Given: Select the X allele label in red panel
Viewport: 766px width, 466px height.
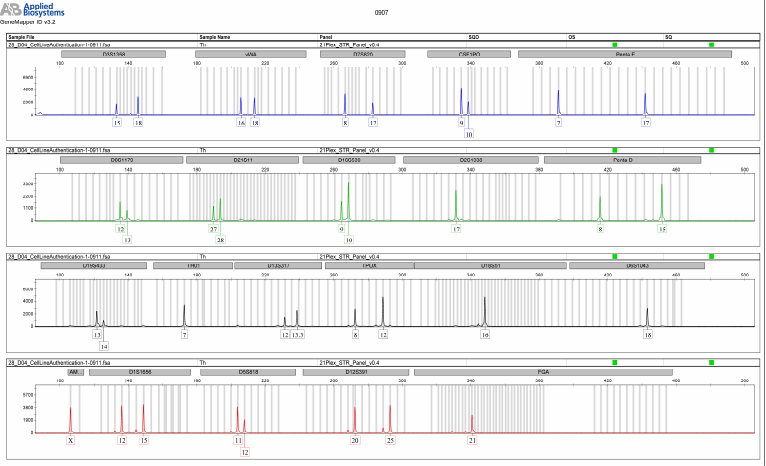Looking at the screenshot, I should pos(70,439).
